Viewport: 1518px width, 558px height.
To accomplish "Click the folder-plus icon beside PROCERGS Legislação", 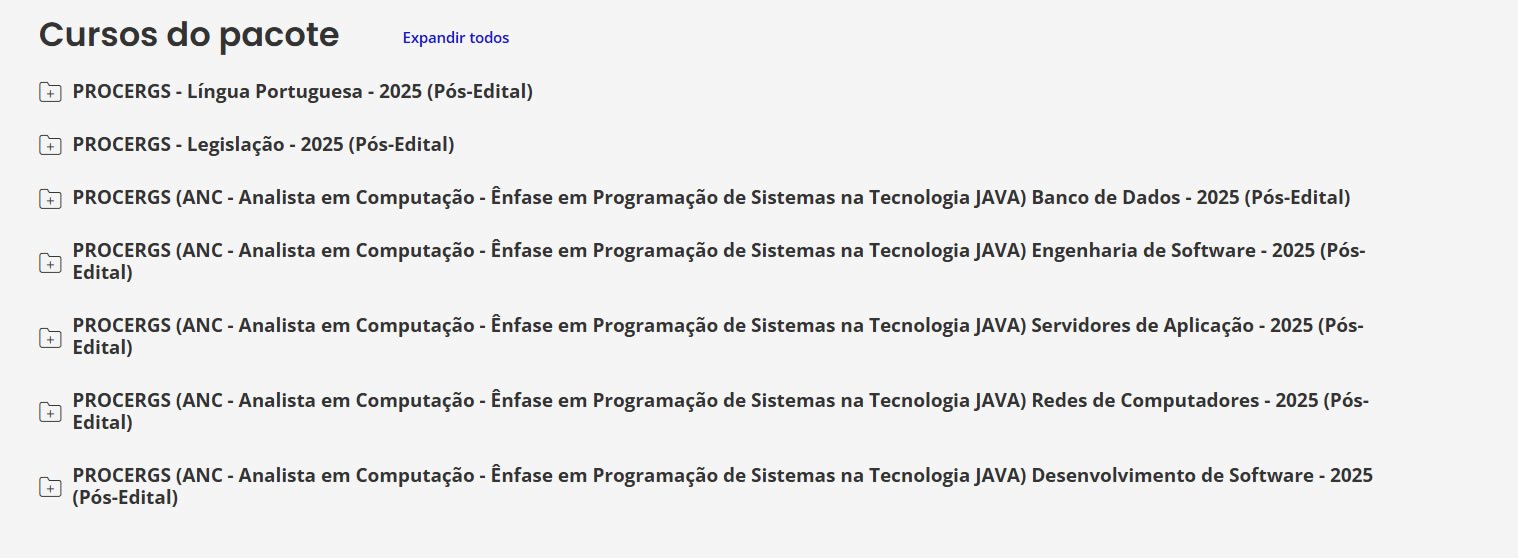I will pyautogui.click(x=50, y=146).
